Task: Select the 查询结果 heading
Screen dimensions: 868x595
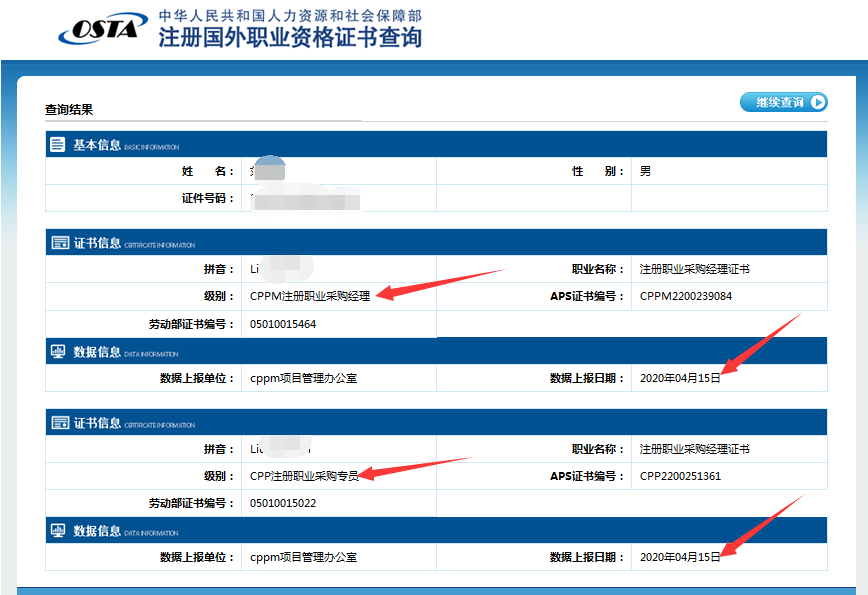Action: [x=68, y=110]
